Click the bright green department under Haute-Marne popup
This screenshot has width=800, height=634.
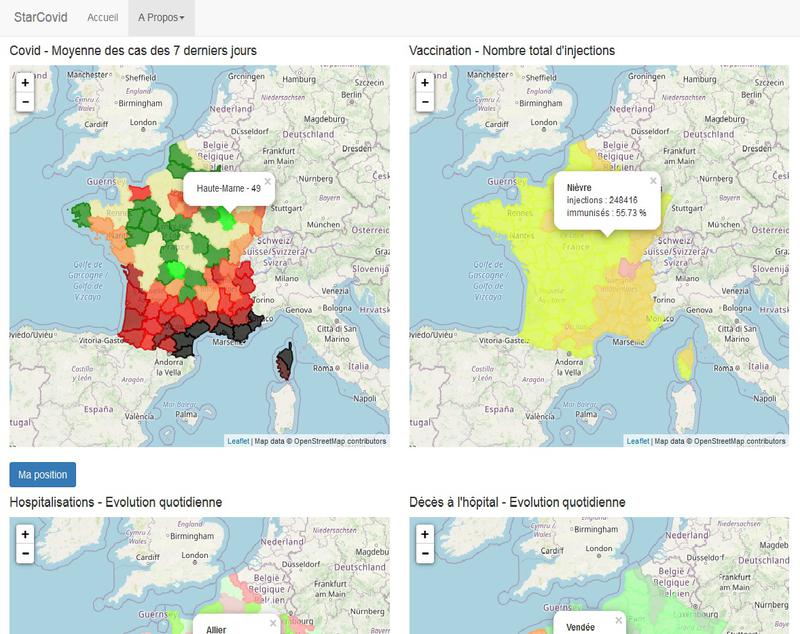tap(228, 218)
